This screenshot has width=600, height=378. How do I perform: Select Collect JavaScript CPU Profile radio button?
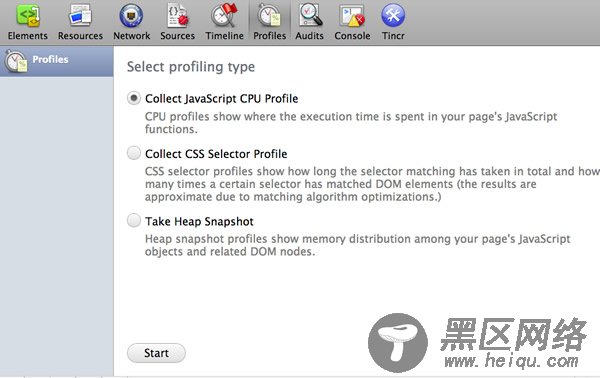(x=134, y=98)
